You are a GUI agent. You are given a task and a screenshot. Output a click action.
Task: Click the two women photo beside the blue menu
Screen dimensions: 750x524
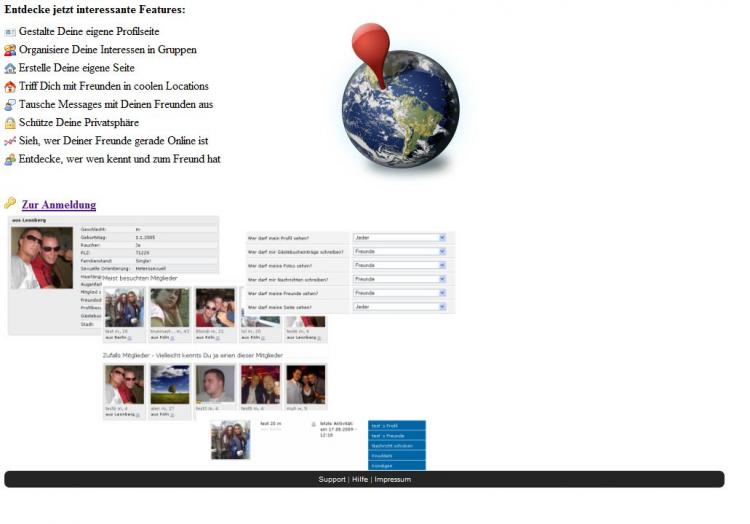pyautogui.click(x=231, y=440)
